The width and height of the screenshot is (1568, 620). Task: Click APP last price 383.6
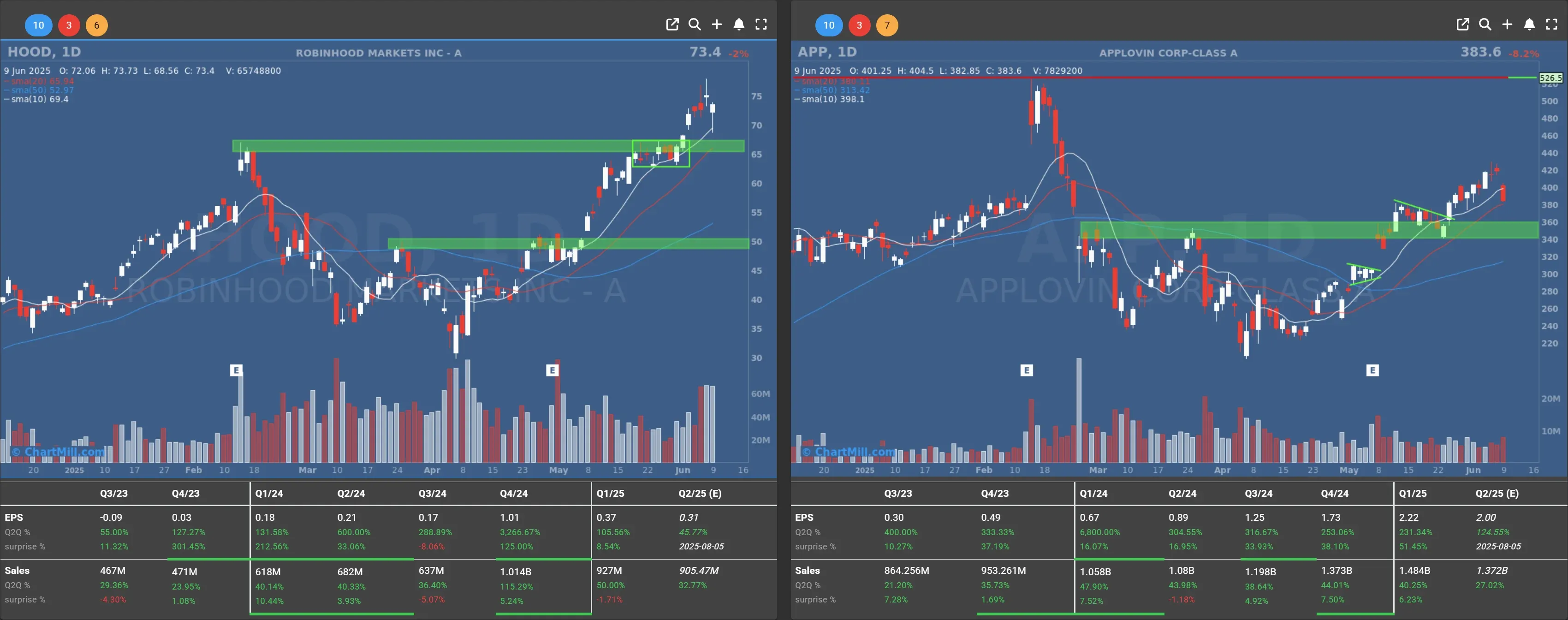[1480, 52]
